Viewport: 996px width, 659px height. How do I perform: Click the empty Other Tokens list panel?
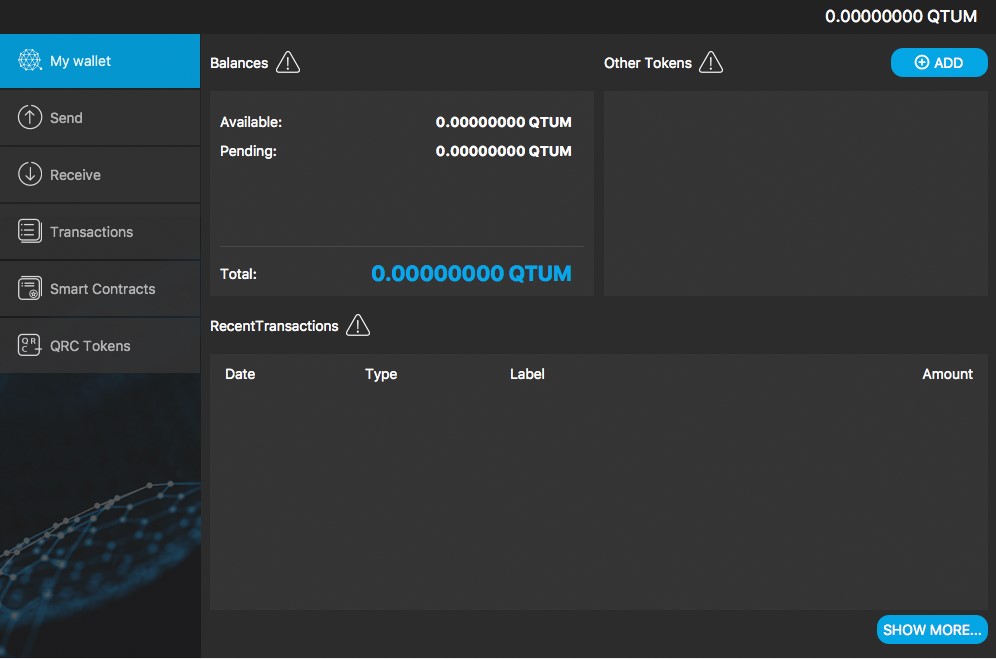point(796,193)
